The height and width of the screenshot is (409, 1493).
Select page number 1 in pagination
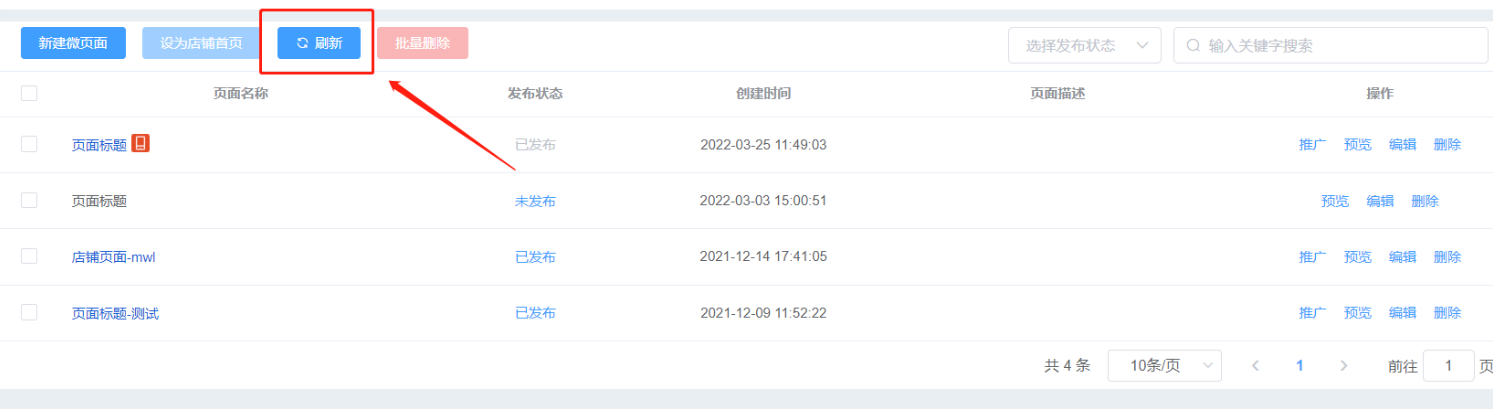pyautogui.click(x=1300, y=365)
